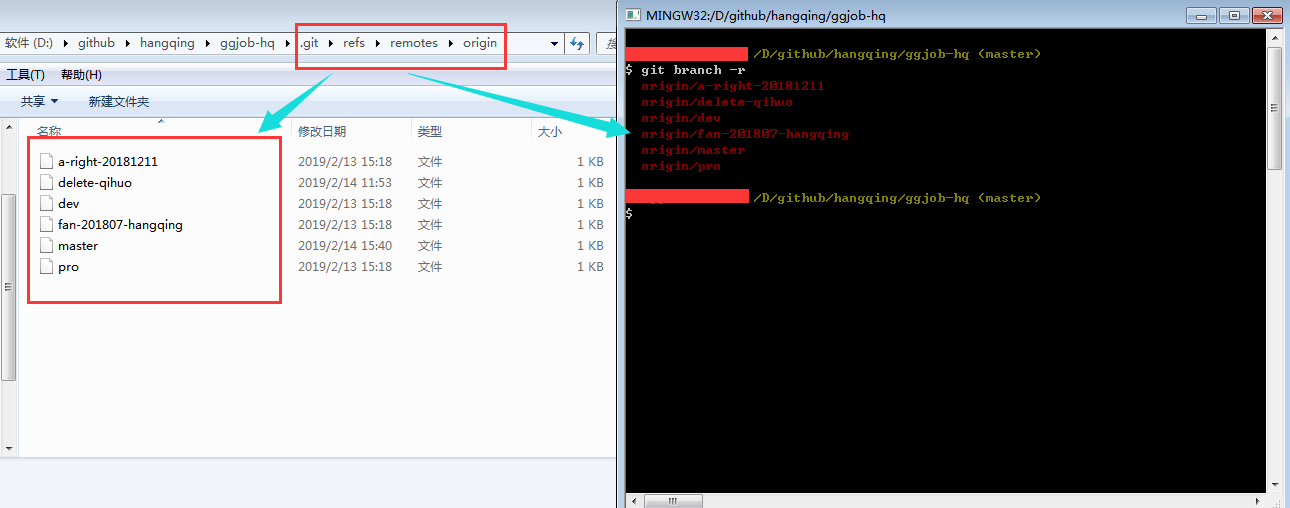Select the file named a-right-20181211
This screenshot has width=1290, height=508.
point(108,161)
